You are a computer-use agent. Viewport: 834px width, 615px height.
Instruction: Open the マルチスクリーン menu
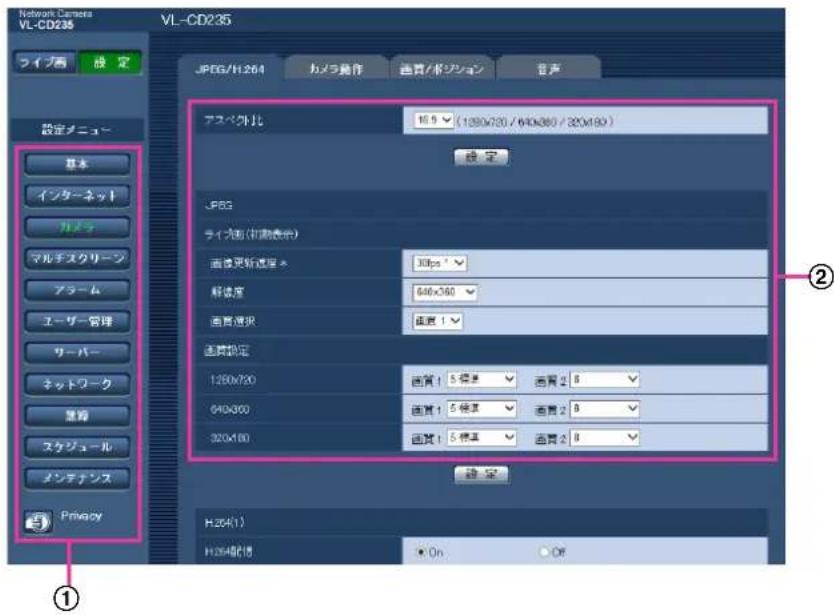[77, 259]
